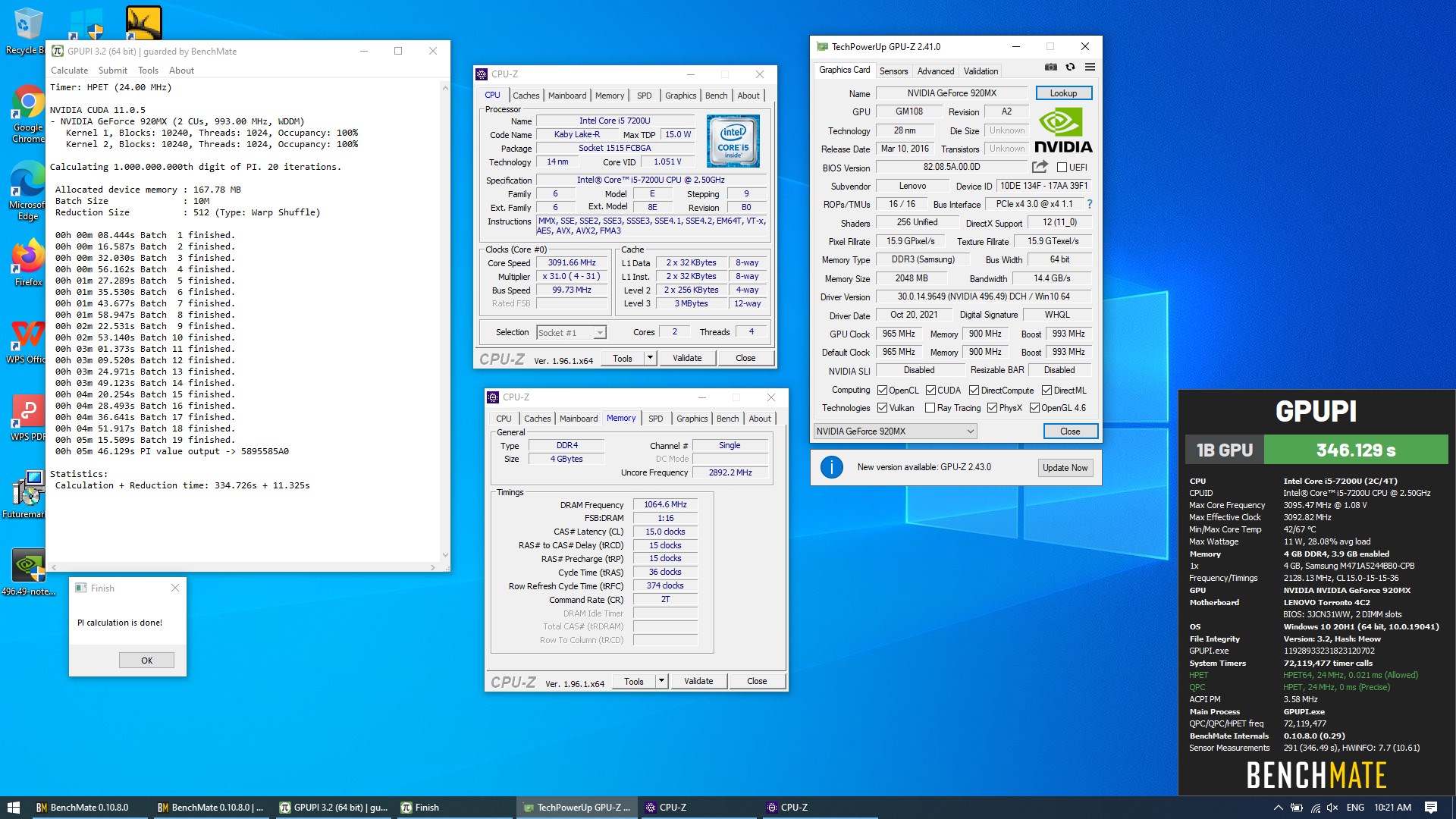
Task: Open Tools dropdown arrow in lower CPU-Z
Action: coord(661,681)
